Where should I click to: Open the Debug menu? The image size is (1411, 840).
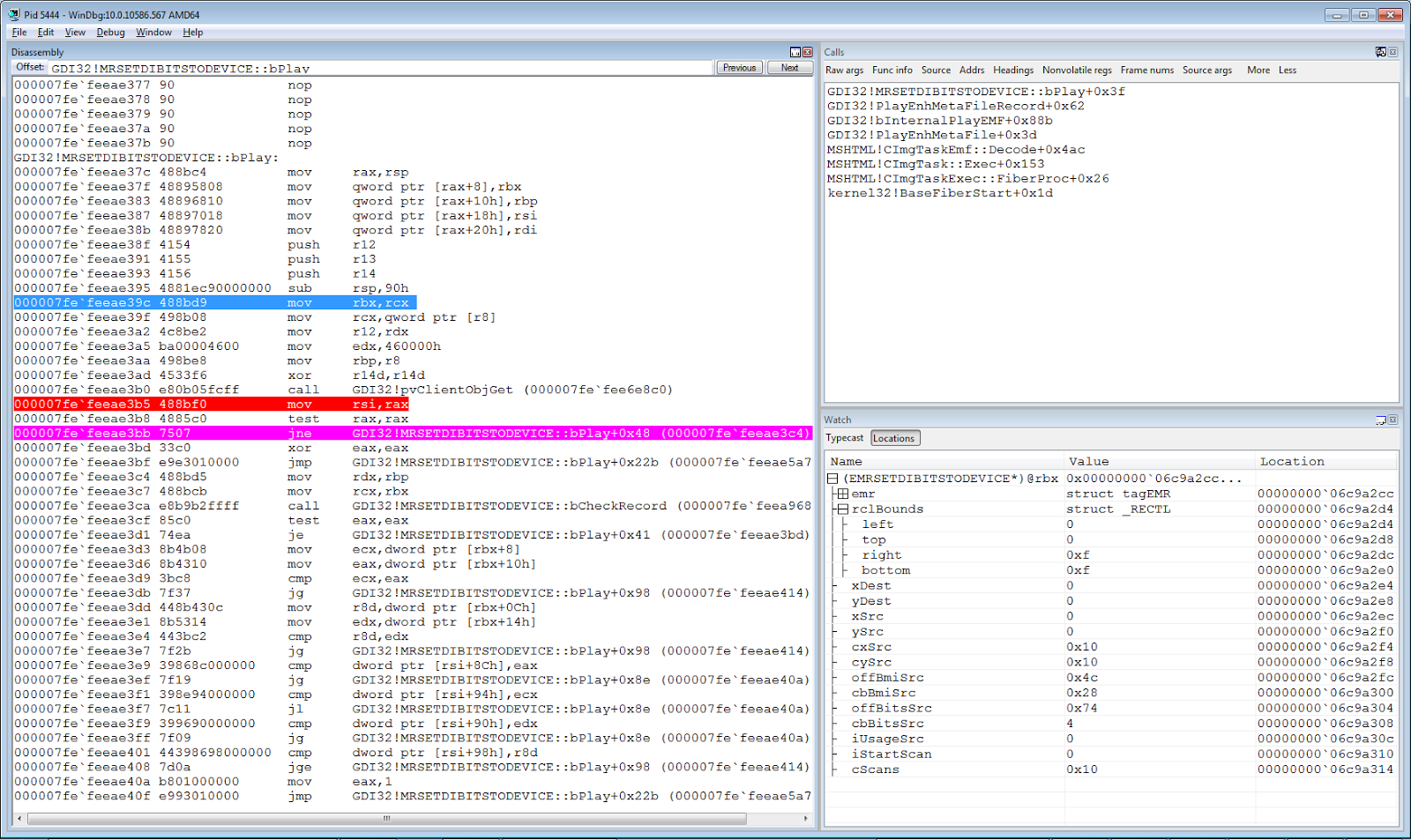coord(110,33)
